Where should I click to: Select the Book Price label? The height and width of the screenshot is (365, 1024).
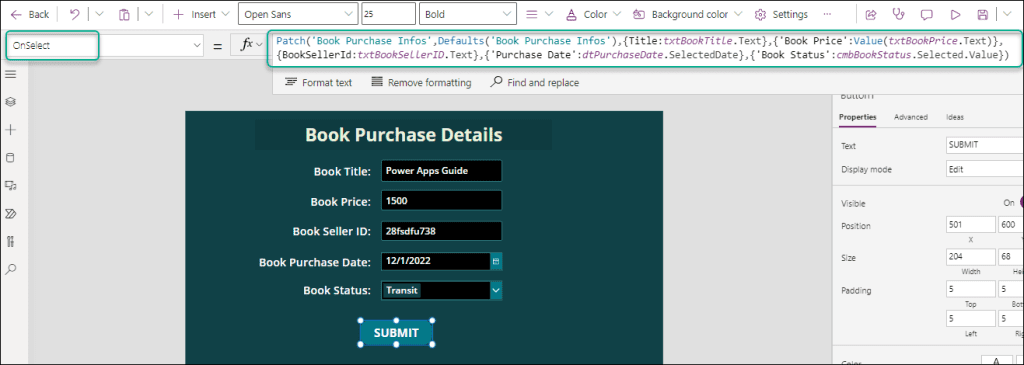coord(341,202)
